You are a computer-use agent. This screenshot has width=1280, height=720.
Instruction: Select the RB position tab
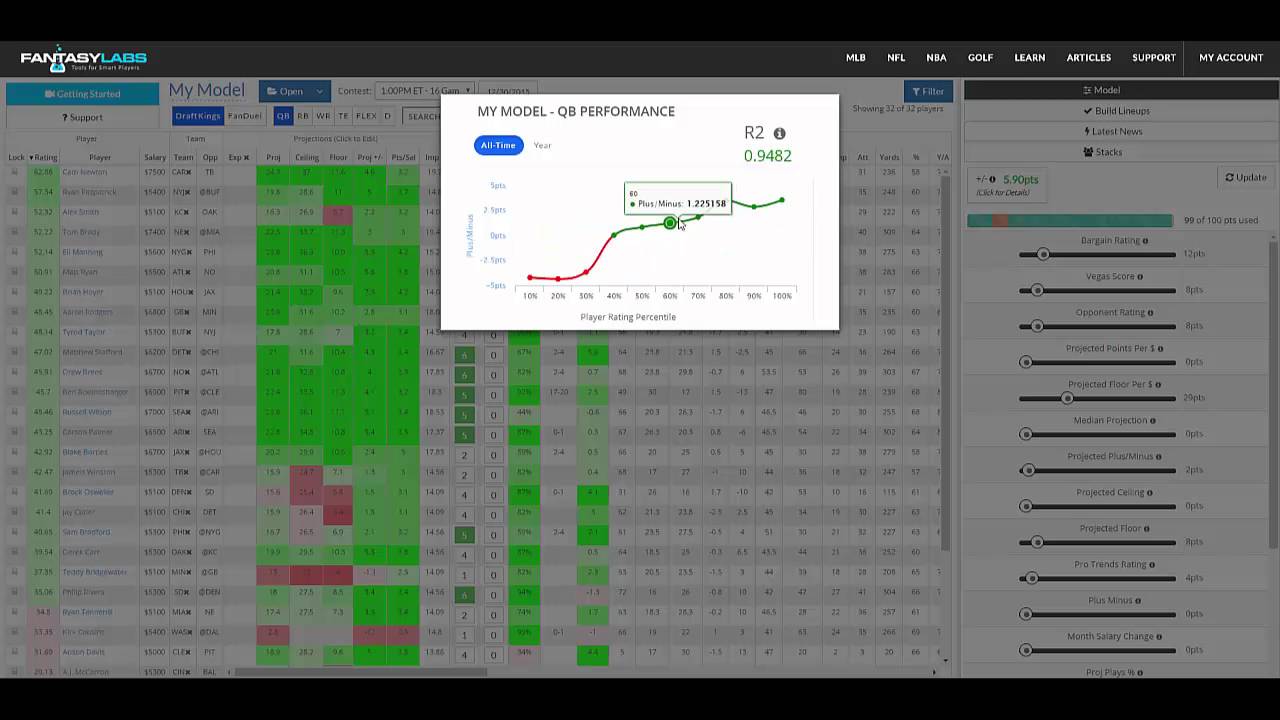(303, 116)
